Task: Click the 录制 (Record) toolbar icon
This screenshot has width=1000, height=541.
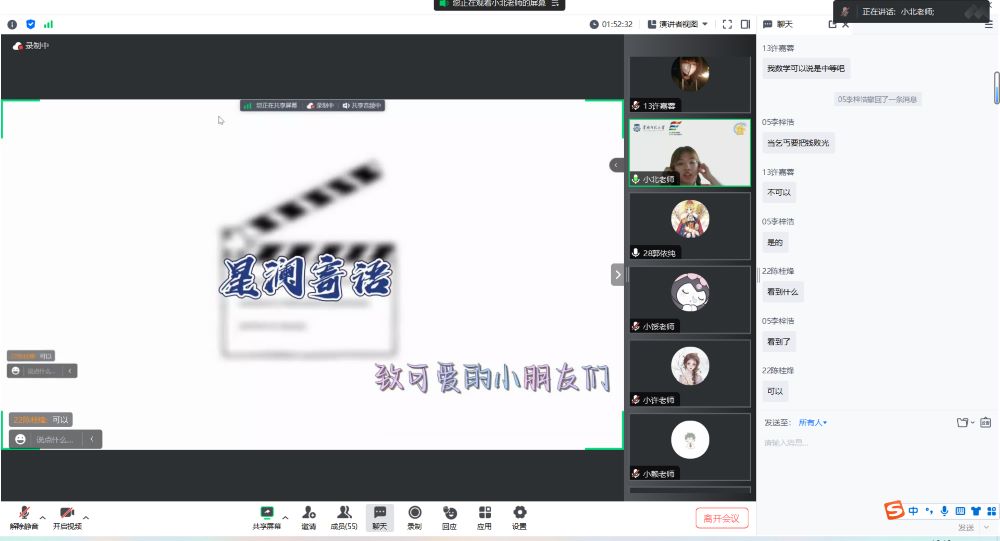Action: (414, 516)
